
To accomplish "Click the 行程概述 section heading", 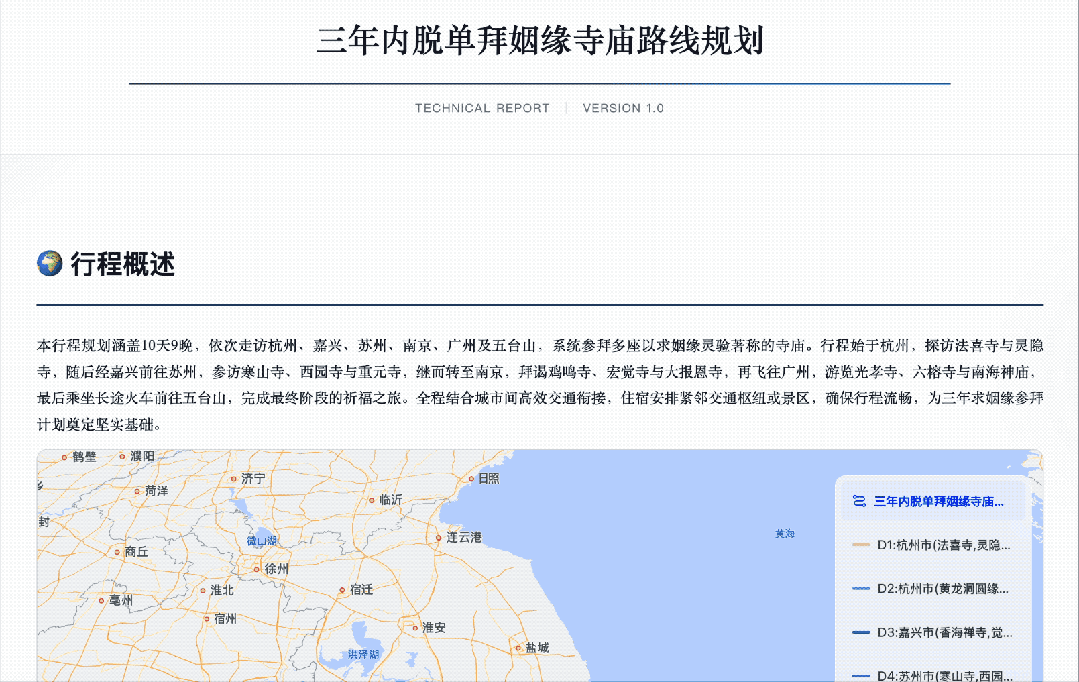I will (x=122, y=264).
